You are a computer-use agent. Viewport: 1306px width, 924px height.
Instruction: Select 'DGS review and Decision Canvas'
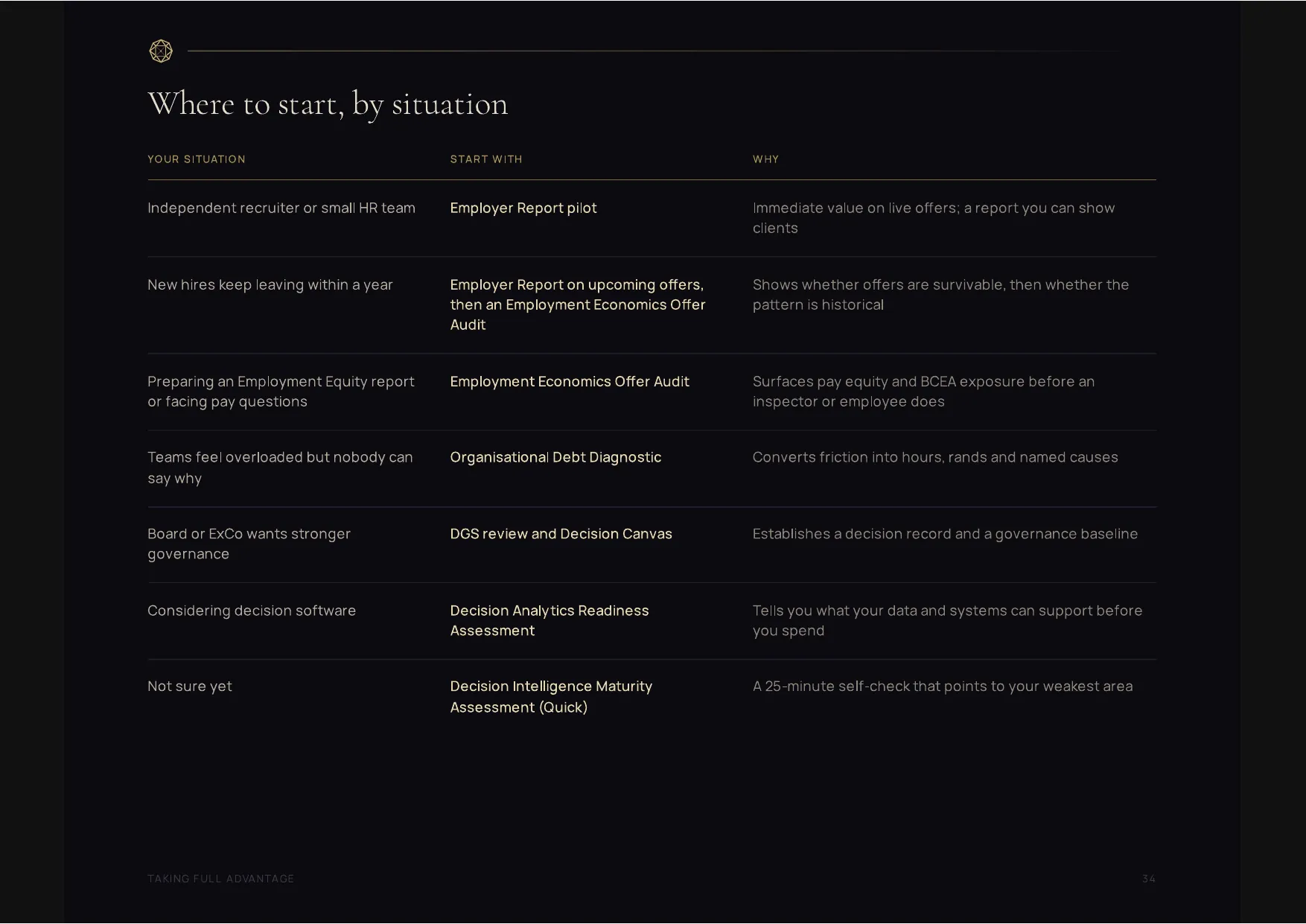[561, 534]
